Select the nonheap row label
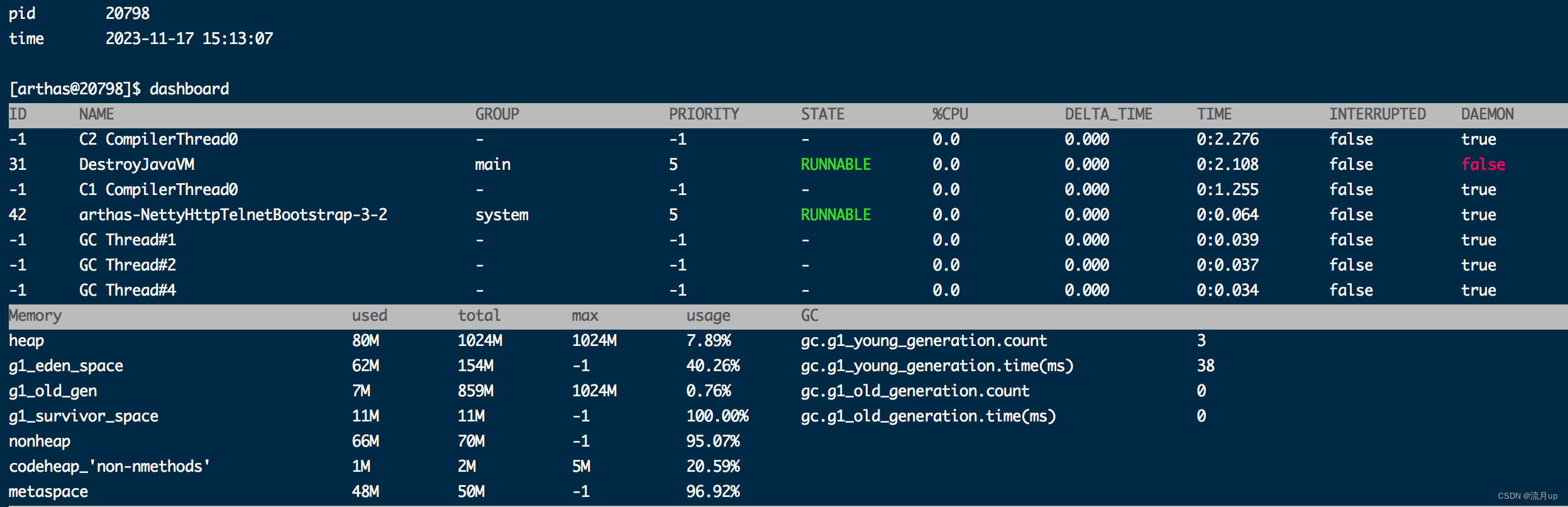Image resolution: width=1568 pixels, height=507 pixels. (40, 441)
